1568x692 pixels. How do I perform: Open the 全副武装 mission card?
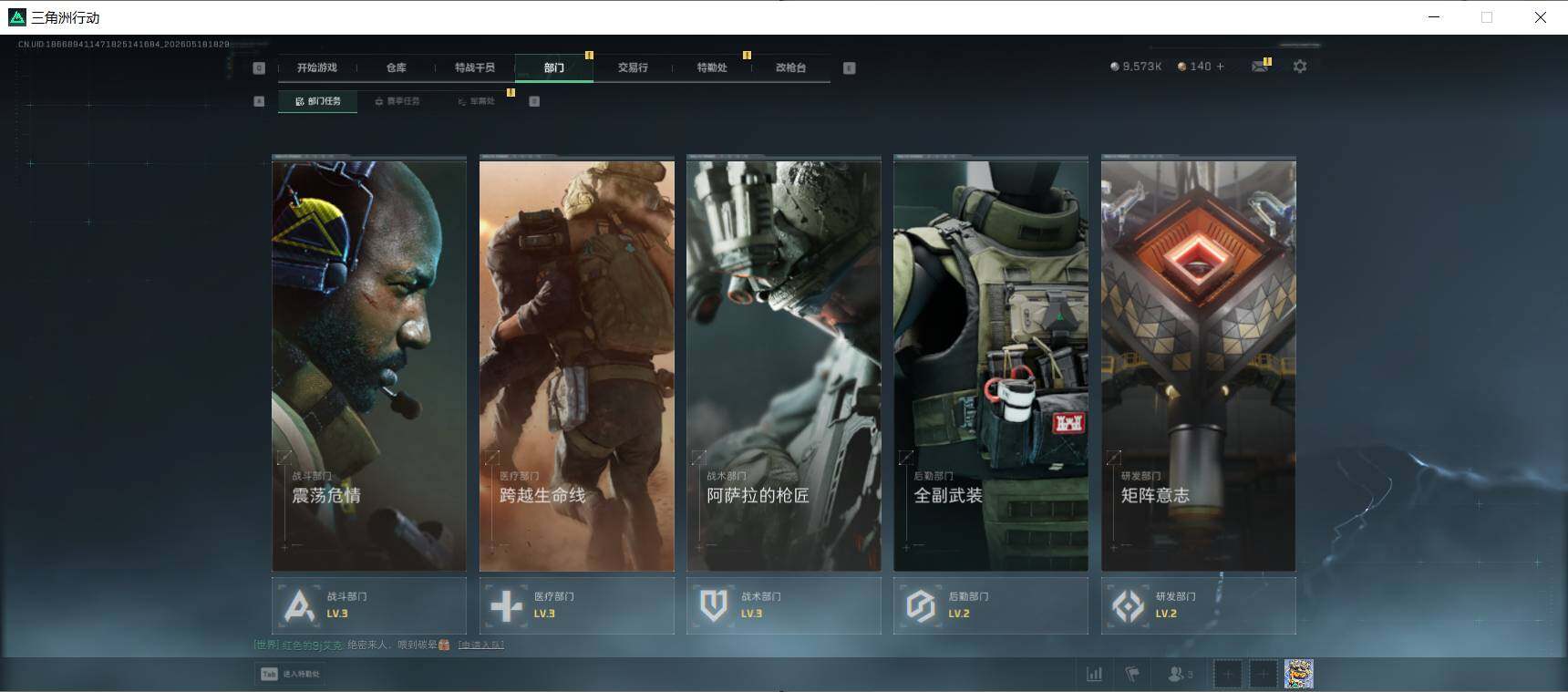(x=991, y=365)
